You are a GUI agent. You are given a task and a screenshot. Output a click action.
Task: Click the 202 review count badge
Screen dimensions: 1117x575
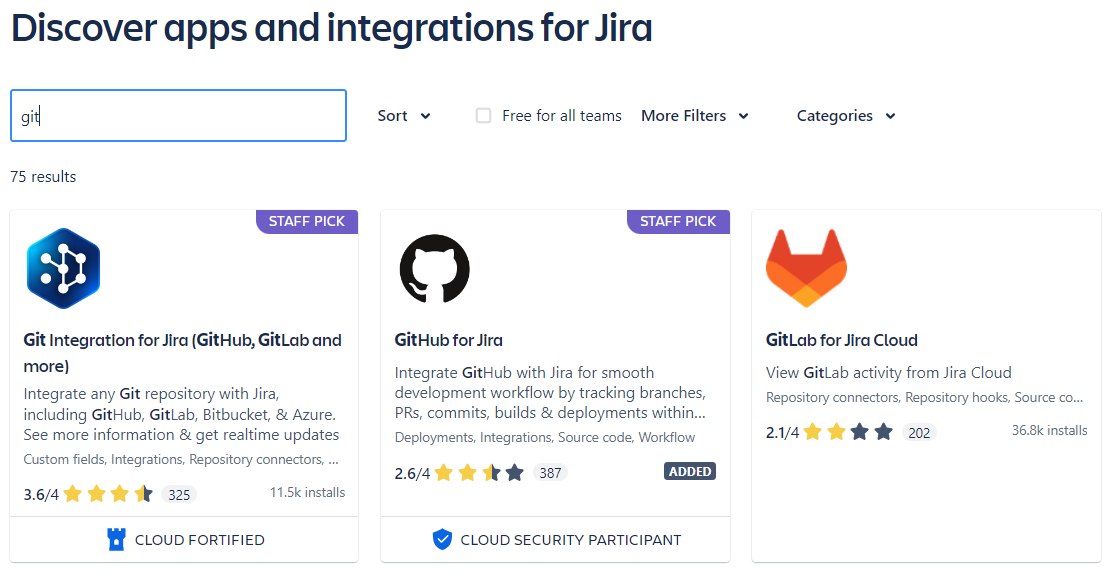click(919, 432)
